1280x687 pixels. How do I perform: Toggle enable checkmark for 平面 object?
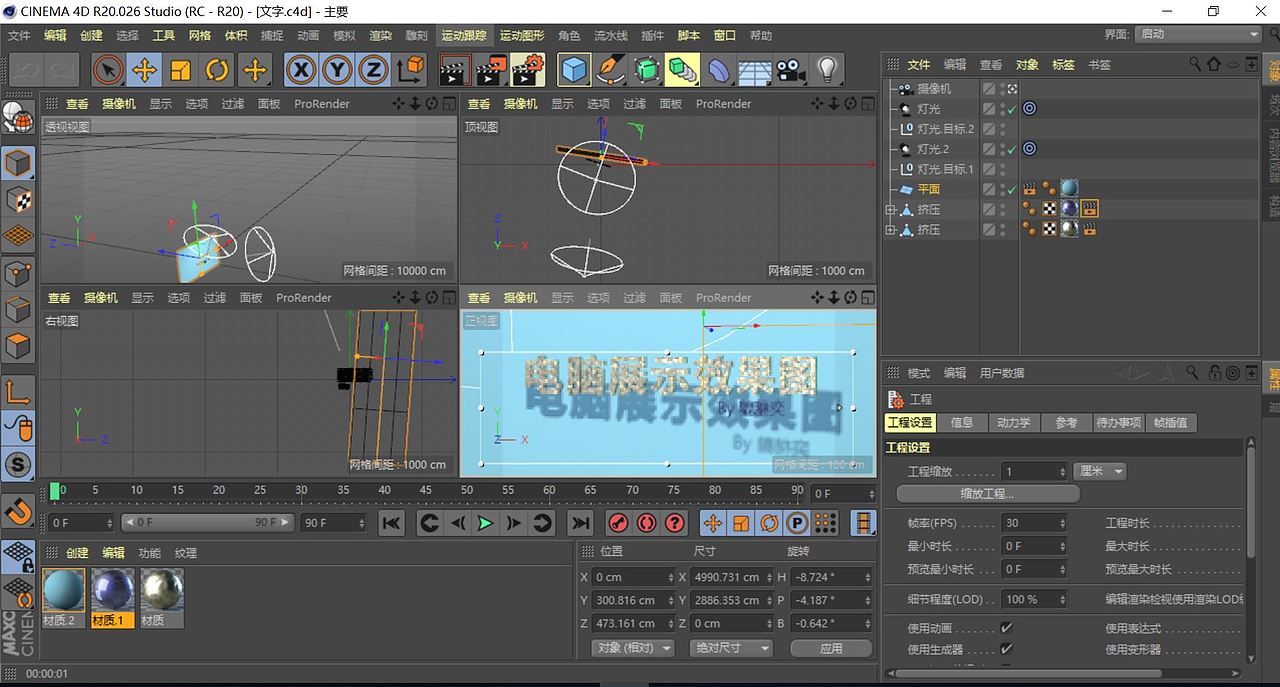coord(1012,189)
